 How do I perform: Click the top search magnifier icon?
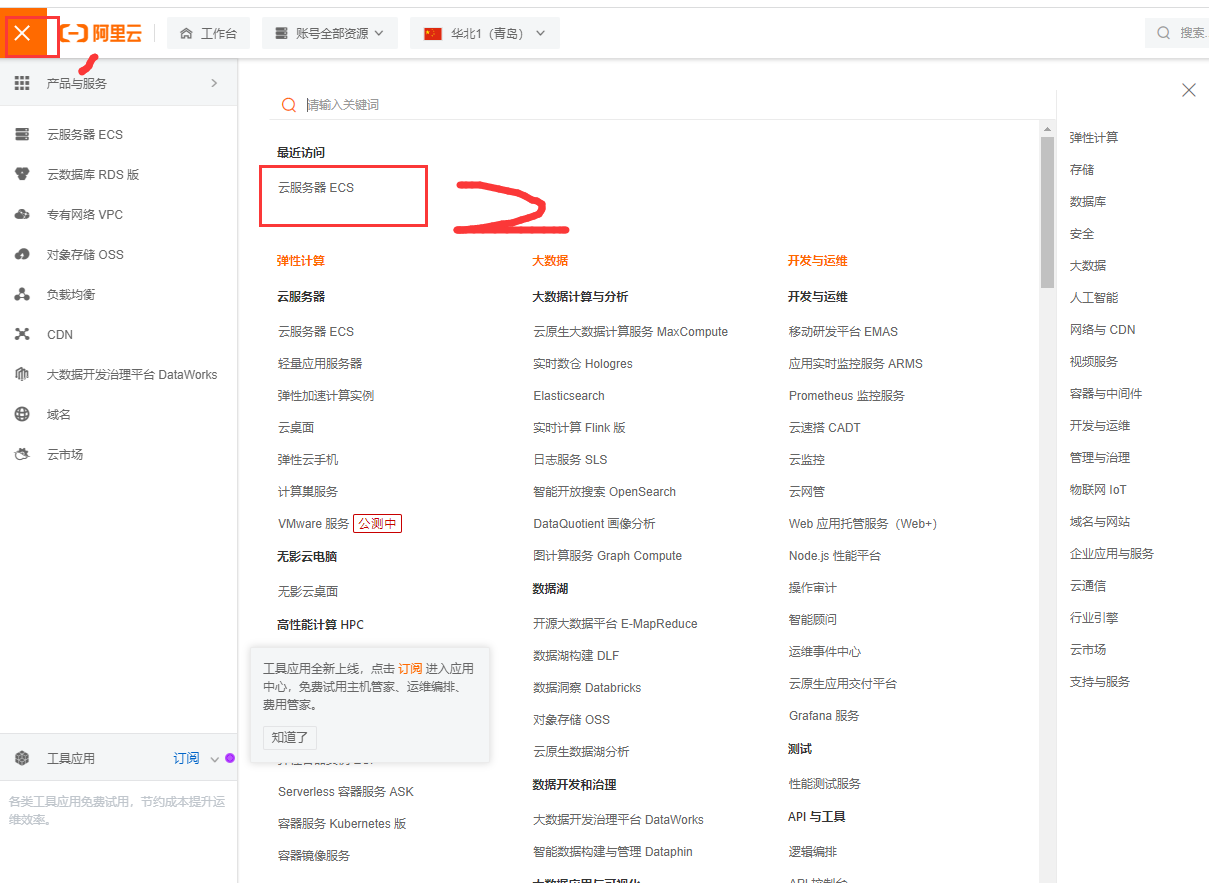click(1164, 33)
